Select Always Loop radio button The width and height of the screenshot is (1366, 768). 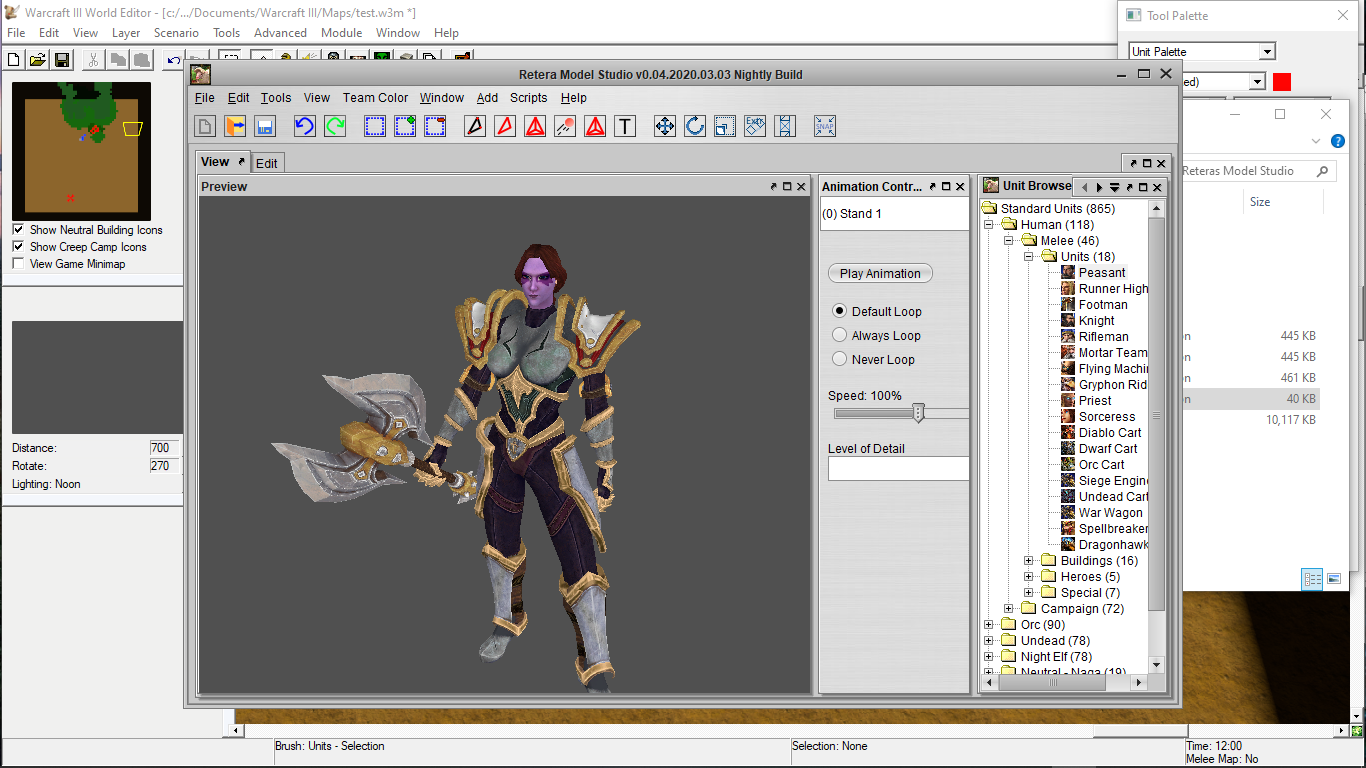tap(840, 335)
